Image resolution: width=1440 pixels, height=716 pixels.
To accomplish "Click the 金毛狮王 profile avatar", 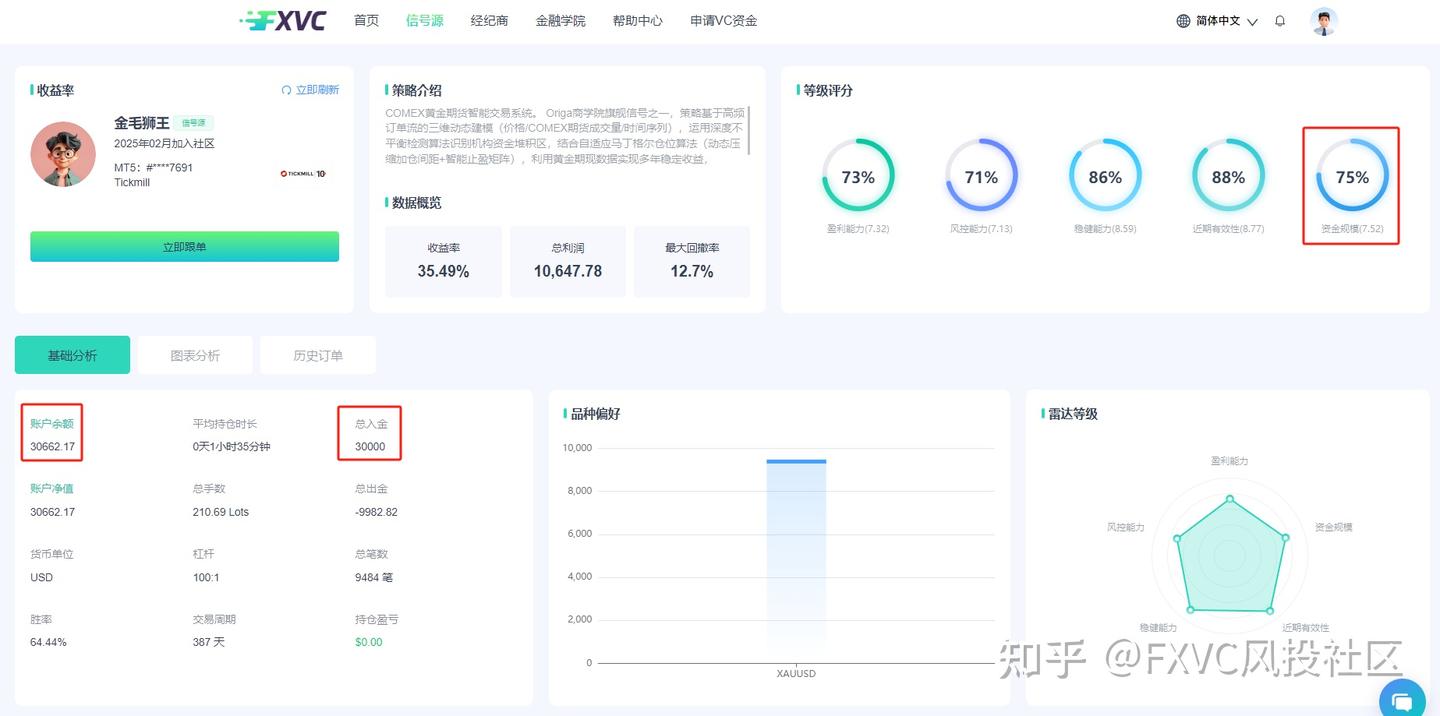I will point(63,154).
